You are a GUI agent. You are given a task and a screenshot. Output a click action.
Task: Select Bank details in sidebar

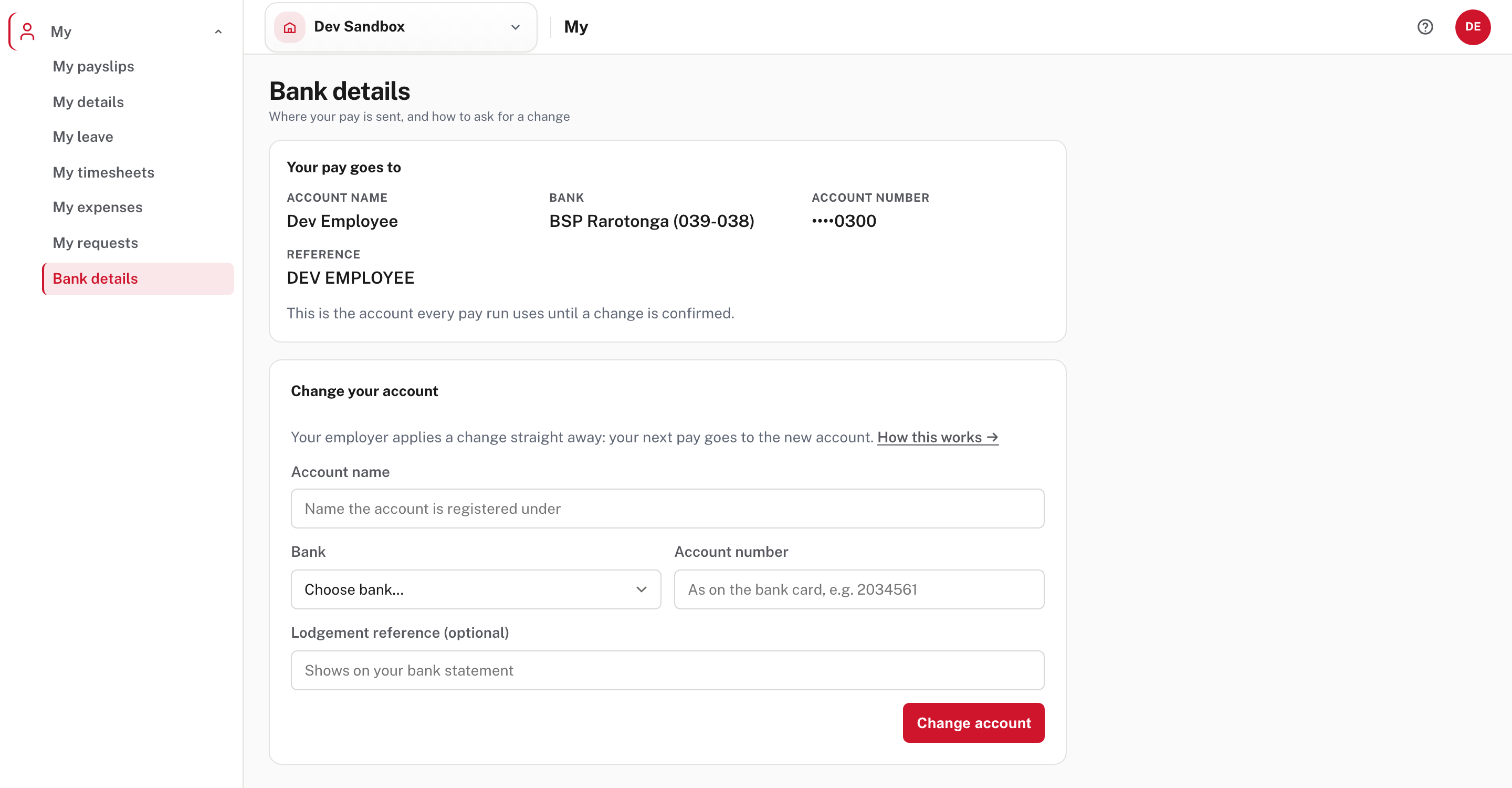click(139, 278)
